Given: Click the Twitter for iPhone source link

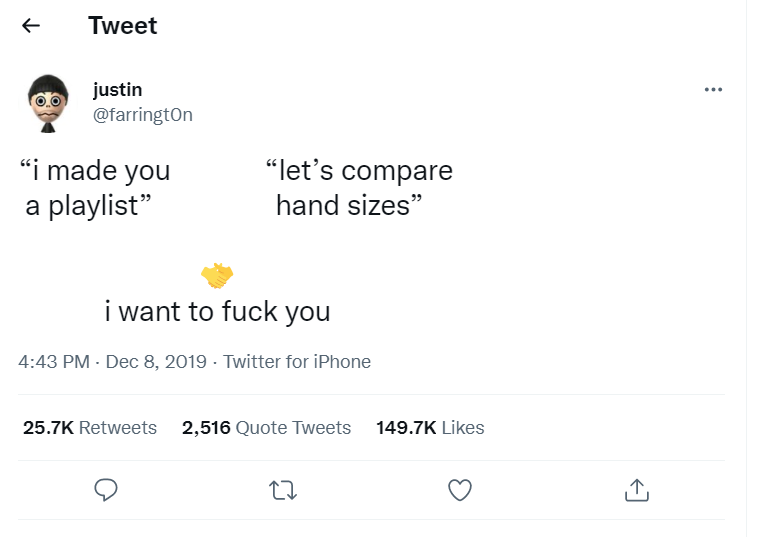Looking at the screenshot, I should point(297,362).
